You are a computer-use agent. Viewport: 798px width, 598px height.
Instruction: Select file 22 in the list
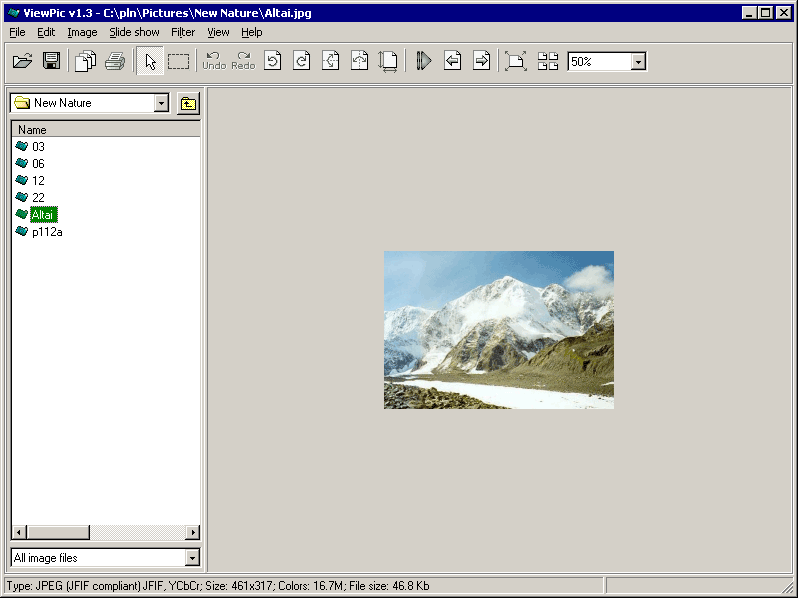pos(38,197)
